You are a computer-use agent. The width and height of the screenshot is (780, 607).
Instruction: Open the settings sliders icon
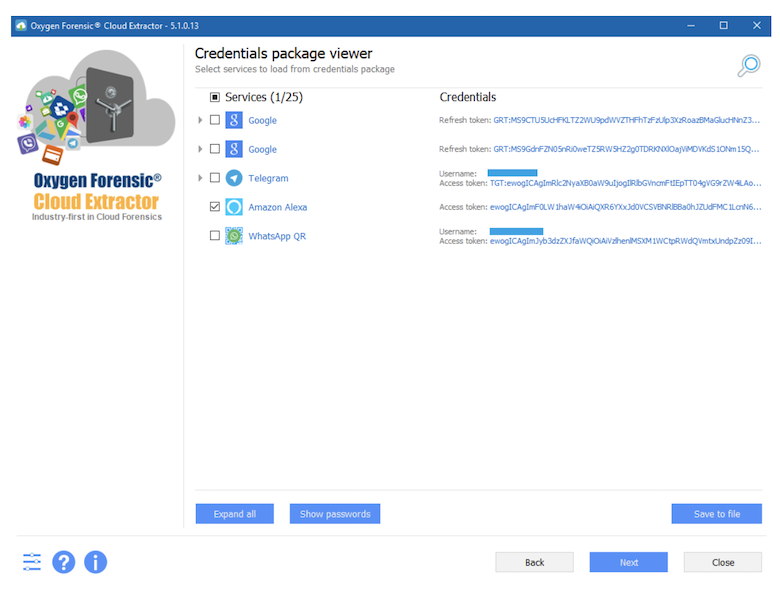coord(32,562)
